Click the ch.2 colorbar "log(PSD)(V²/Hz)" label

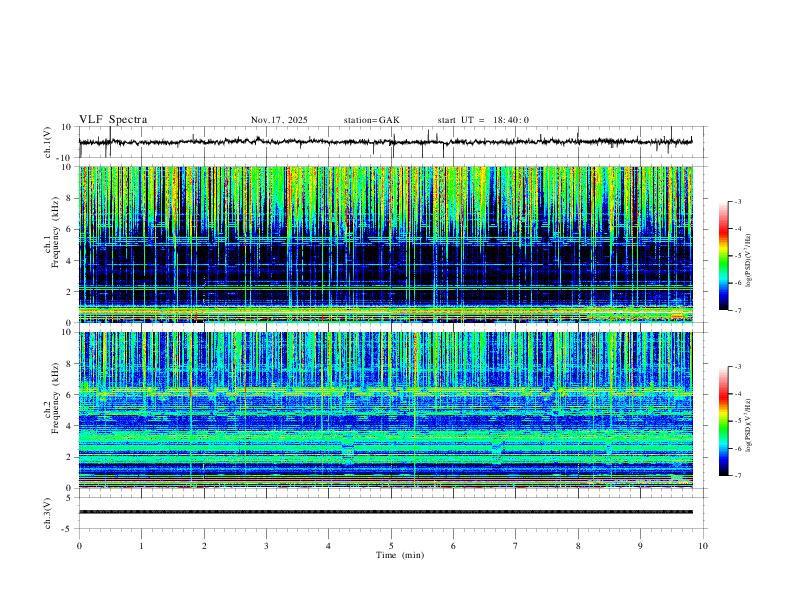(748, 425)
